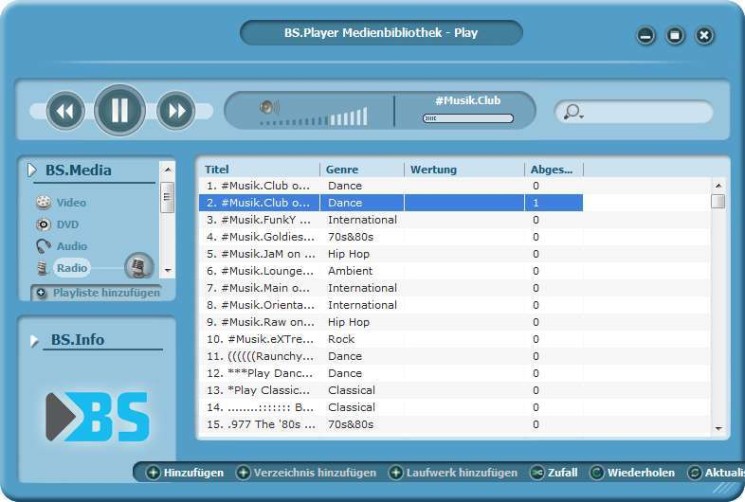Collapse the BS.Media panel arrow
The image size is (745, 502).
32,170
